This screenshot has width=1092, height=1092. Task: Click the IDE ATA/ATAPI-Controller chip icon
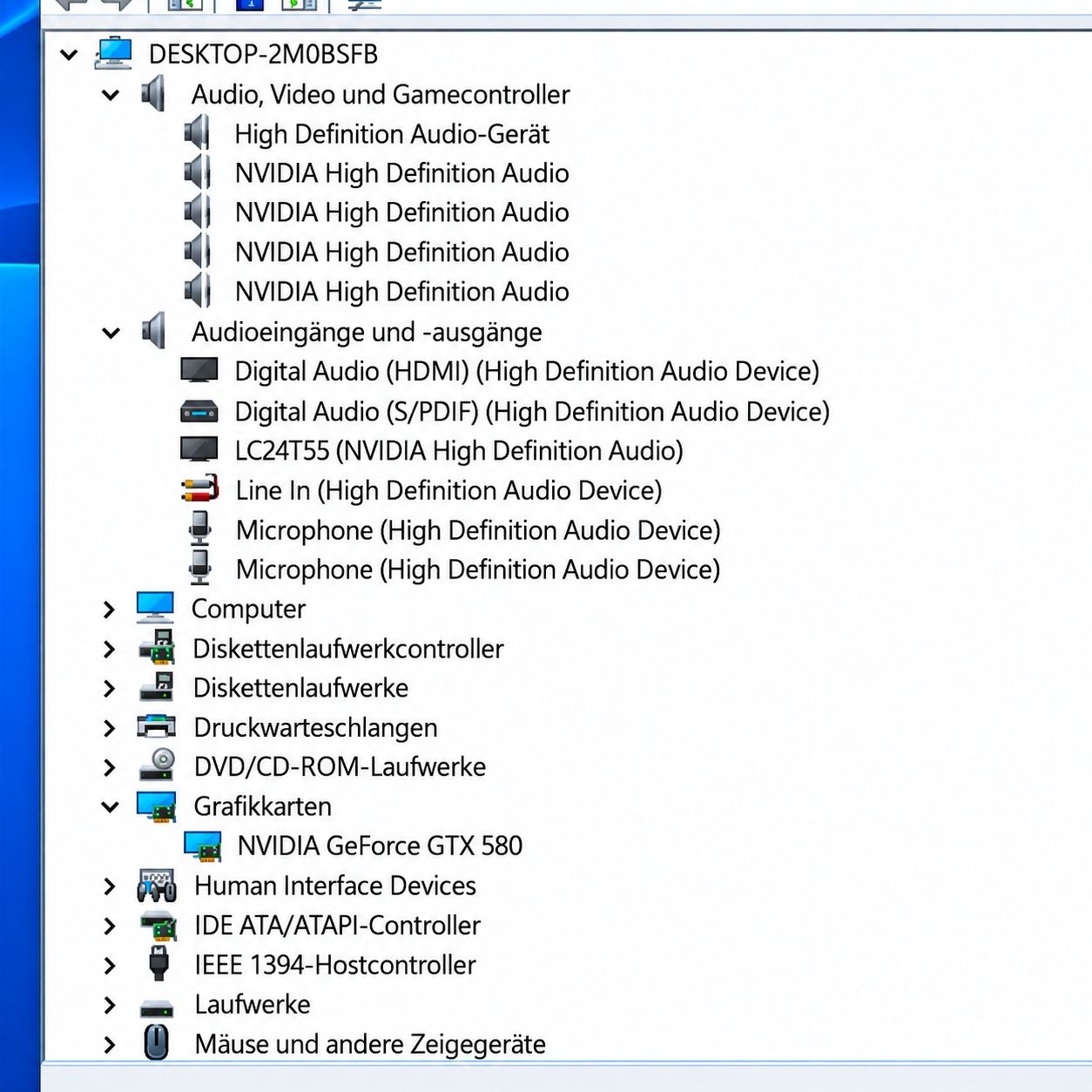(x=158, y=925)
